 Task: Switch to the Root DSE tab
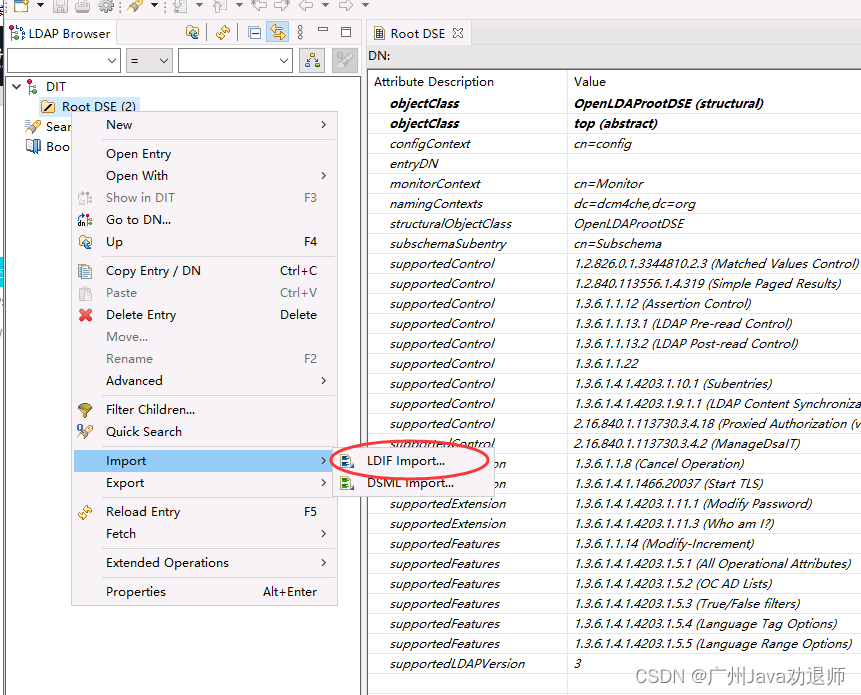click(x=418, y=32)
